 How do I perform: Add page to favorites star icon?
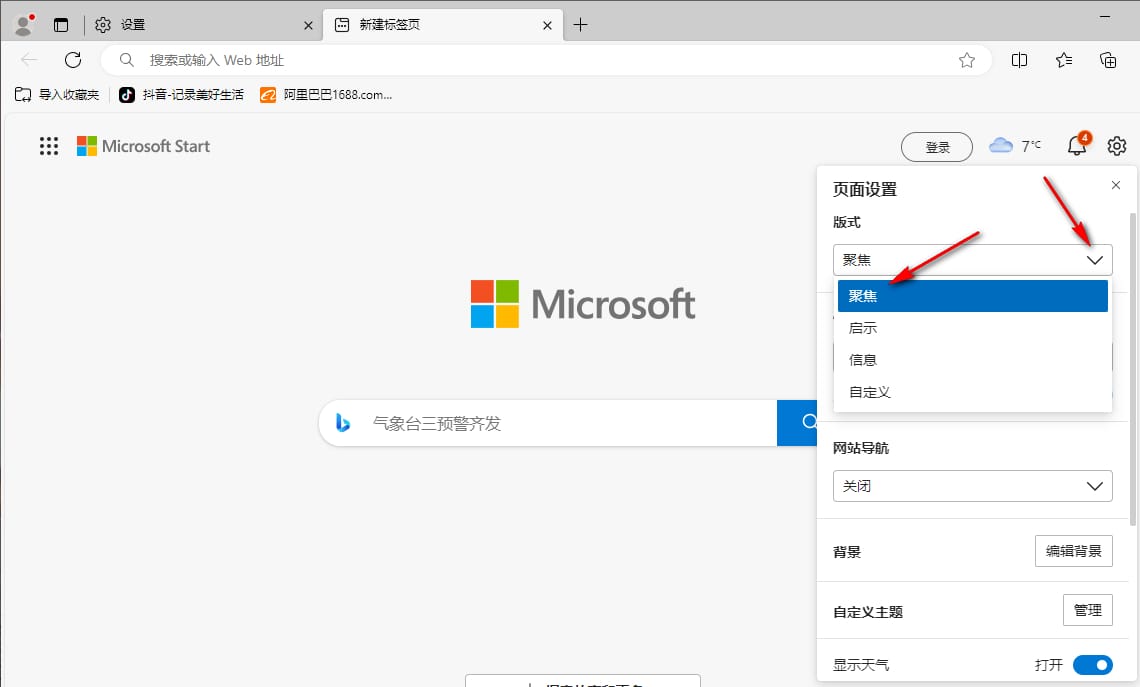[x=966, y=60]
